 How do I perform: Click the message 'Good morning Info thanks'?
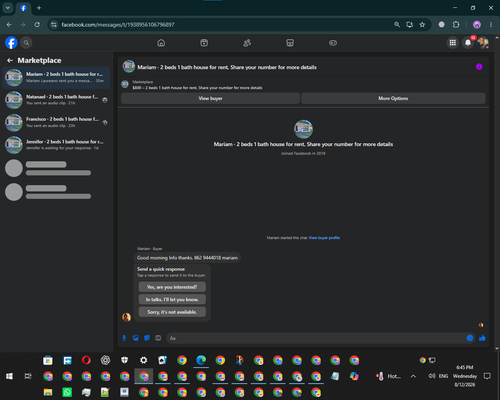pos(187,258)
